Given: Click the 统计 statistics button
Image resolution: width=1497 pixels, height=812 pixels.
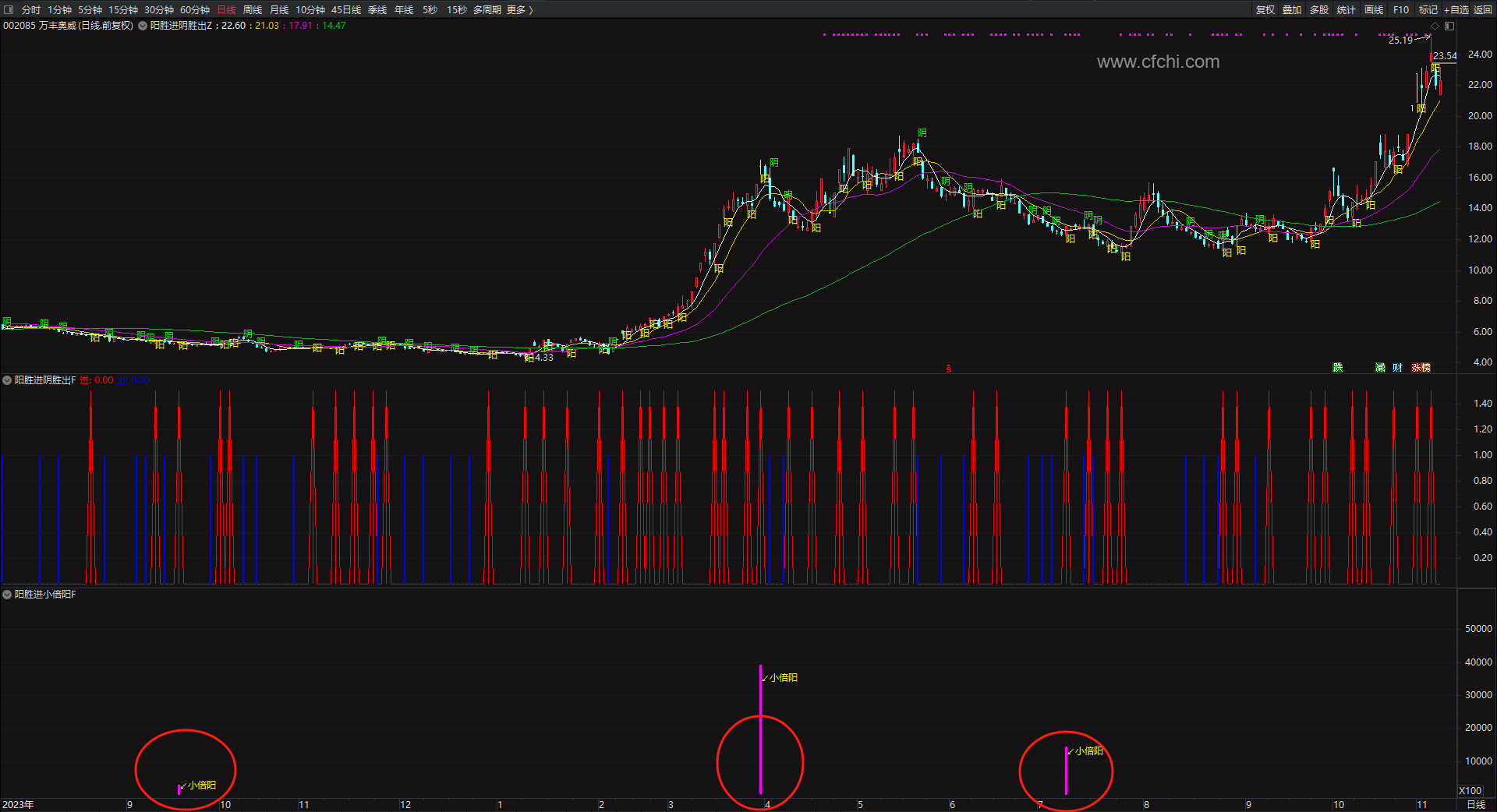Looking at the screenshot, I should pos(1347,9).
